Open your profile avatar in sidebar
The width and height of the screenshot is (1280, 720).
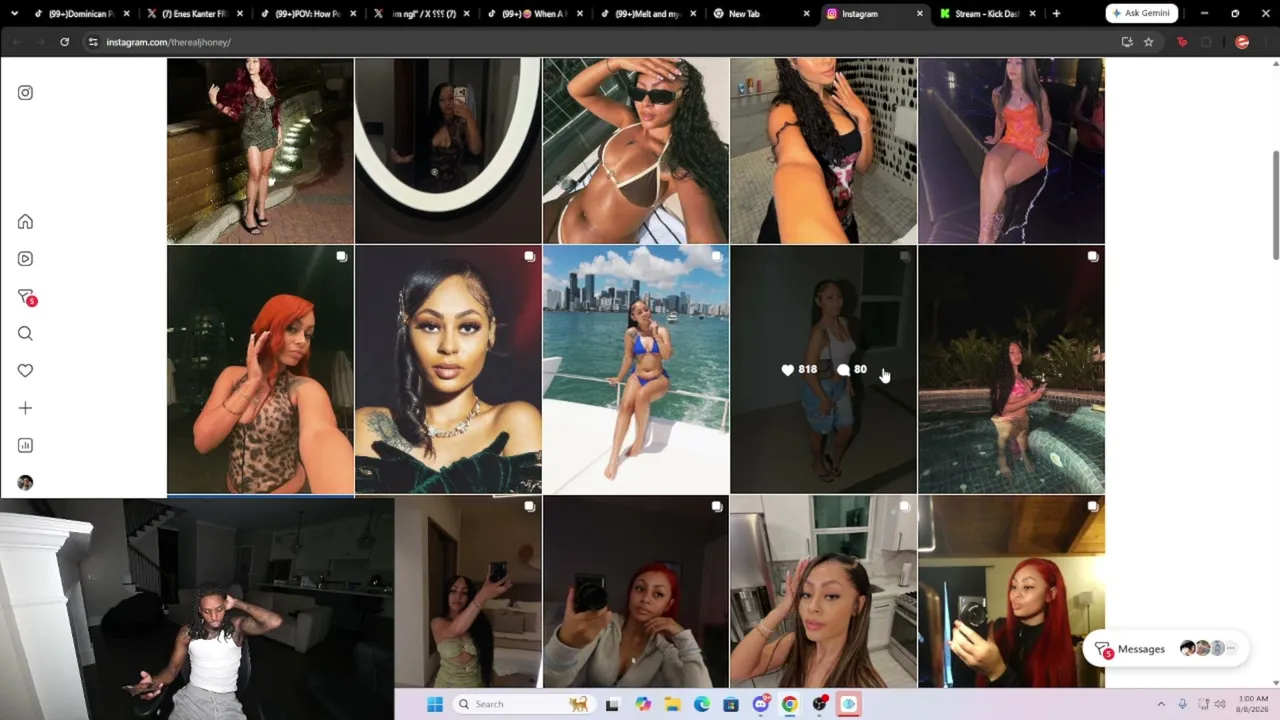click(25, 483)
